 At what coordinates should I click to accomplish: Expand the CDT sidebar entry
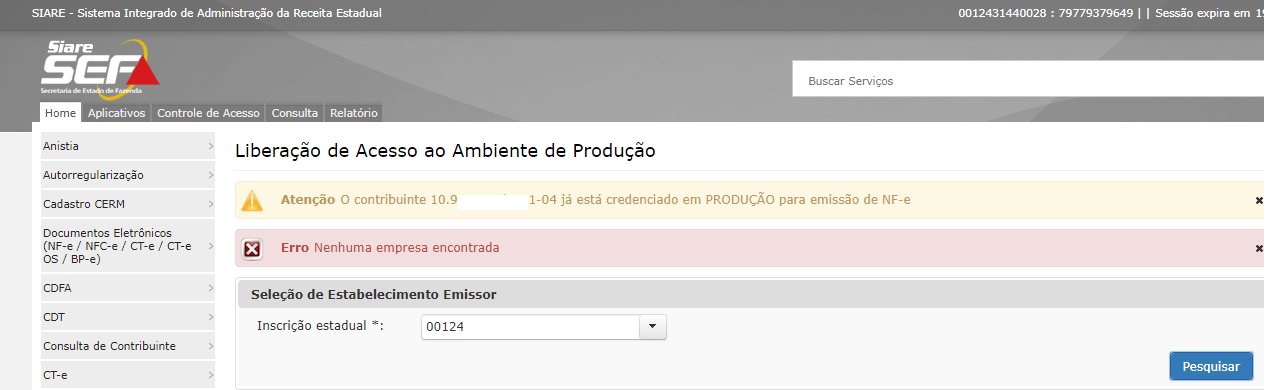point(128,317)
